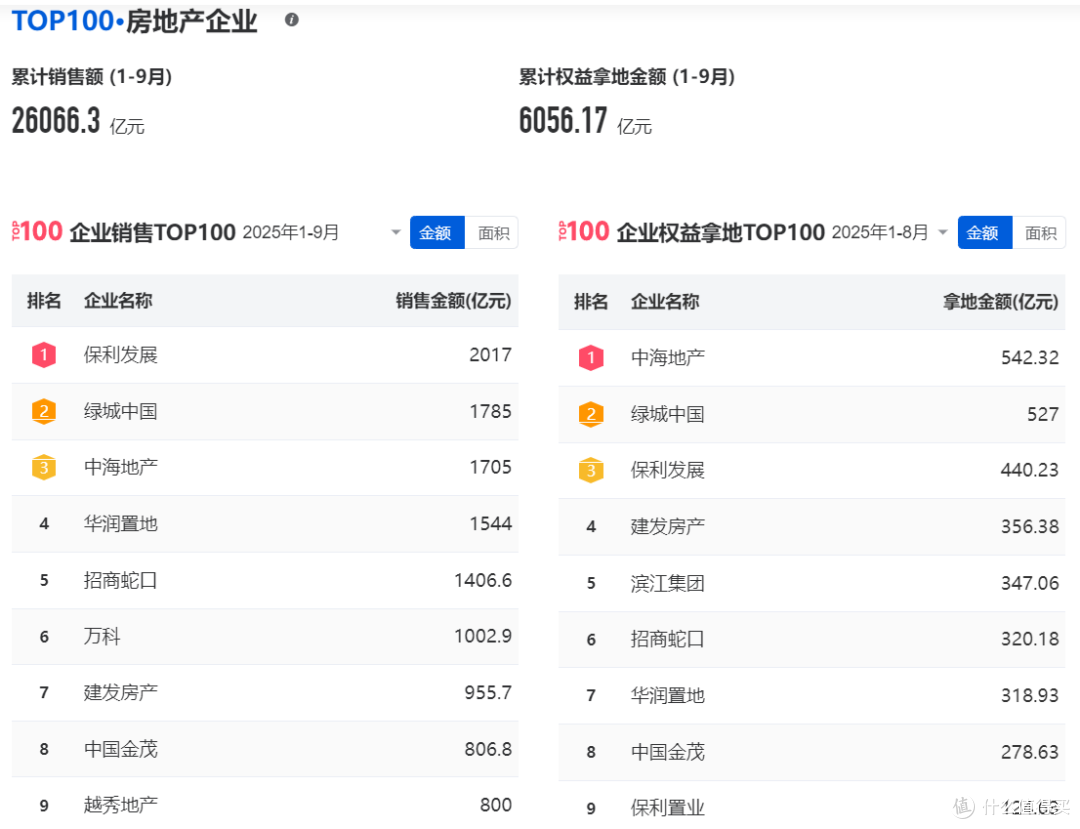The height and width of the screenshot is (829, 1080).
Task: Click 滨江集团 in the land ranking
Action: [667, 583]
